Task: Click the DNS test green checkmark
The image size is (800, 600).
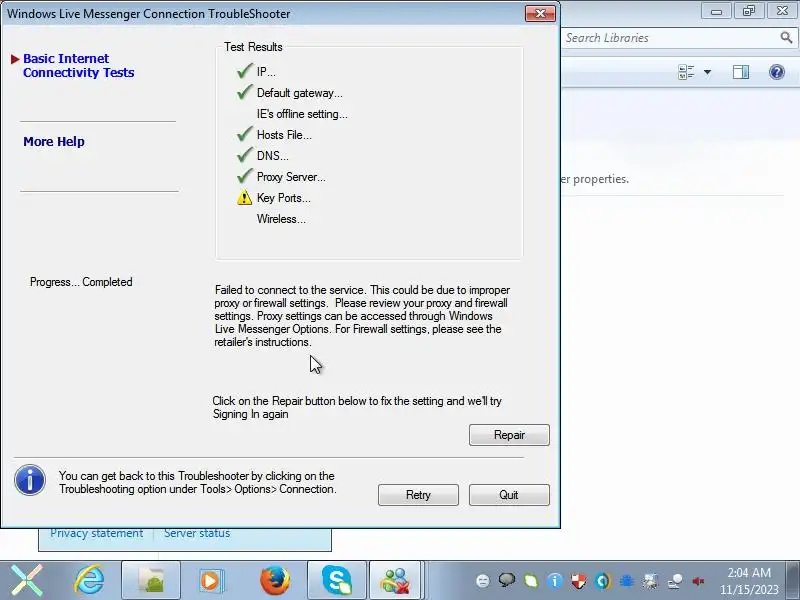Action: (x=245, y=155)
